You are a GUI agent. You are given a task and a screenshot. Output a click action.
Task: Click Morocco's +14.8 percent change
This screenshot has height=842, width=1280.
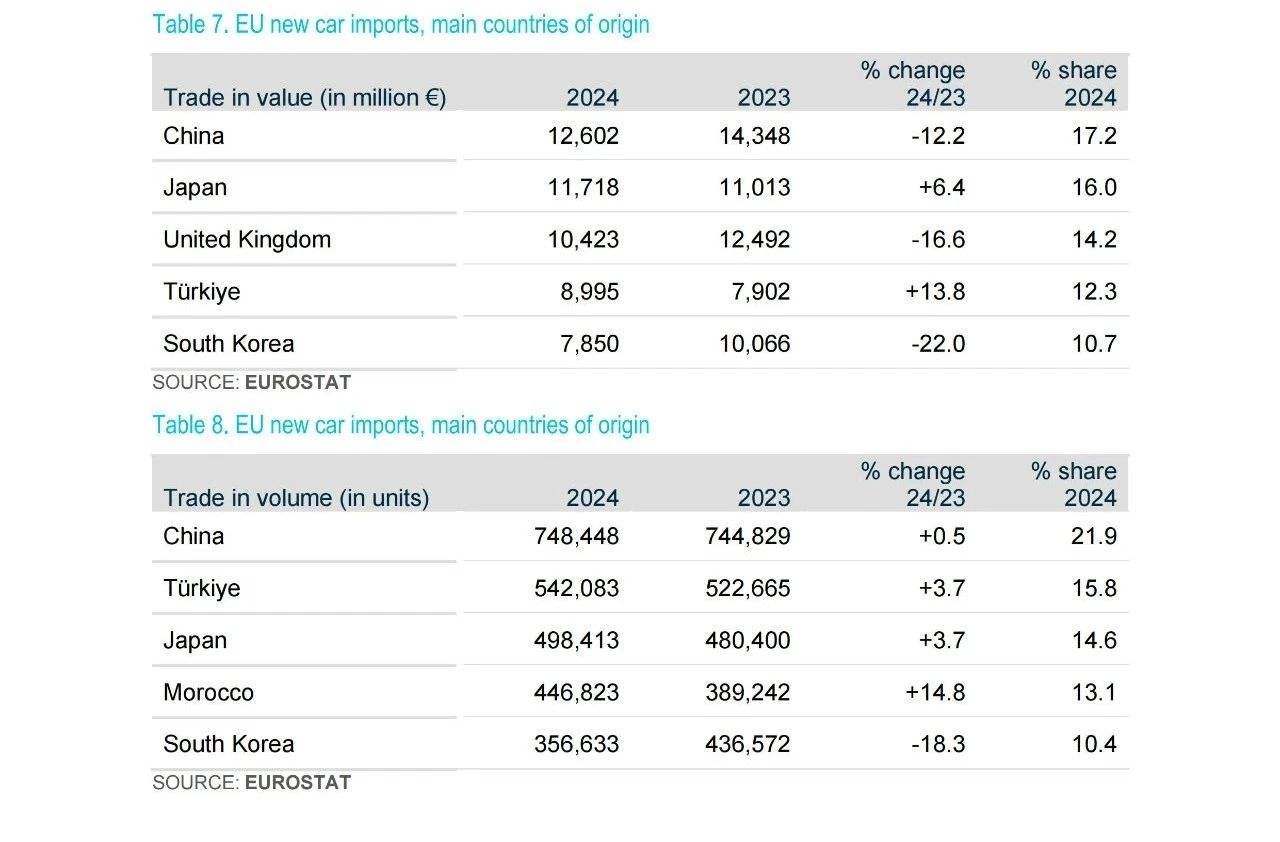(x=935, y=692)
